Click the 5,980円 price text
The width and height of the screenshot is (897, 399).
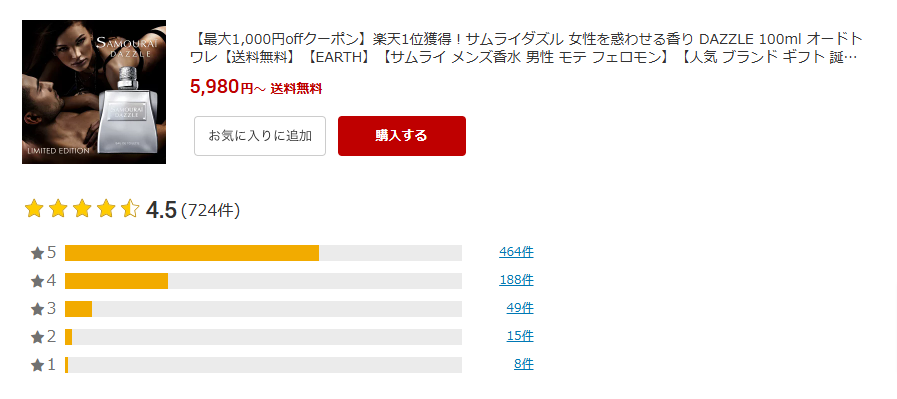pos(221,87)
